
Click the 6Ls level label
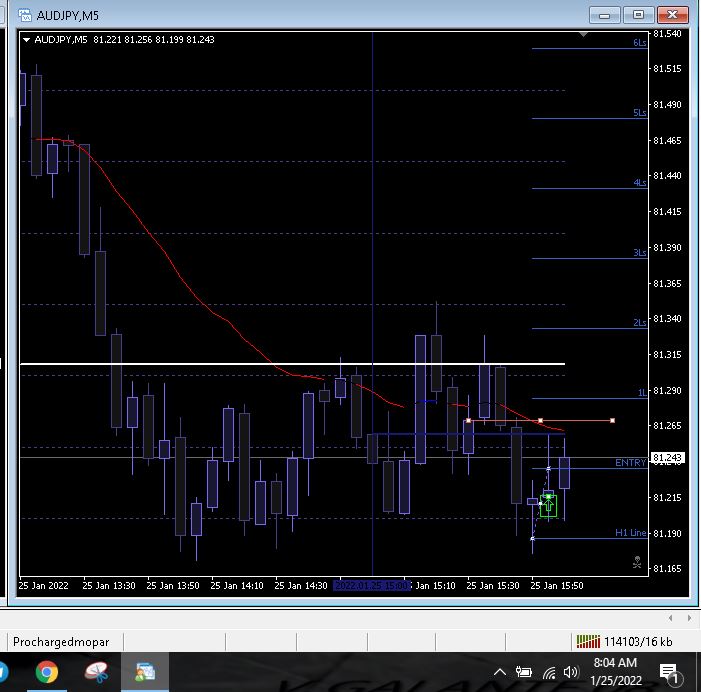[x=640, y=43]
